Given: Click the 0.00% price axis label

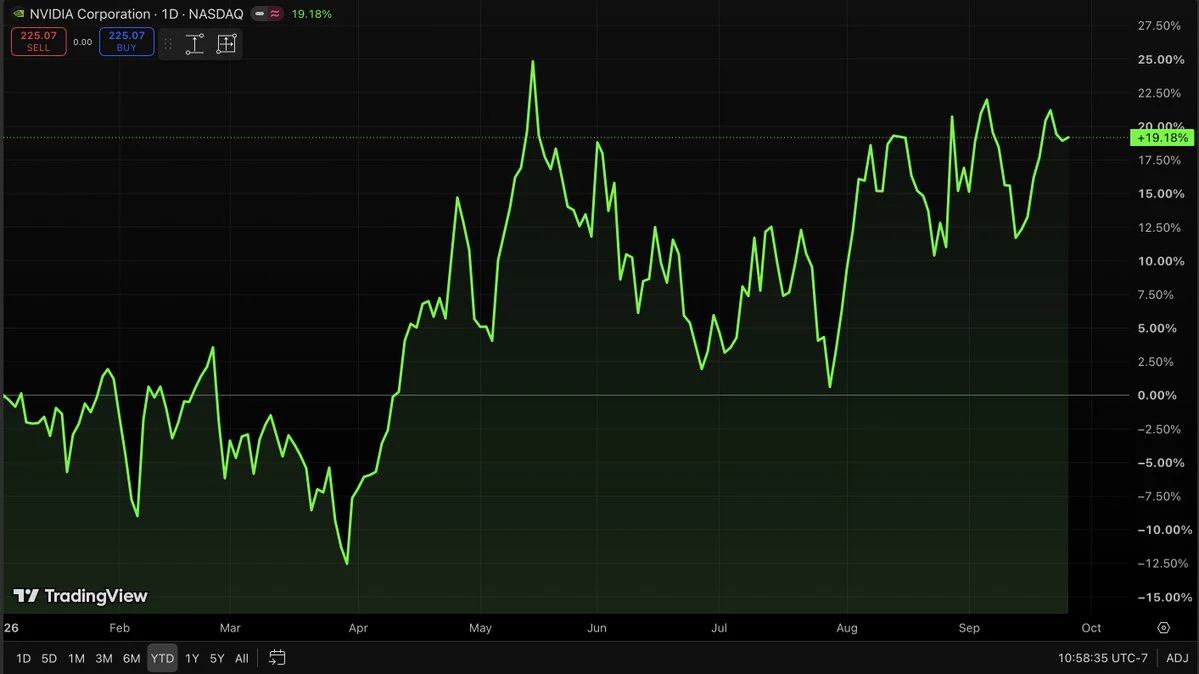Looking at the screenshot, I should tap(1157, 396).
